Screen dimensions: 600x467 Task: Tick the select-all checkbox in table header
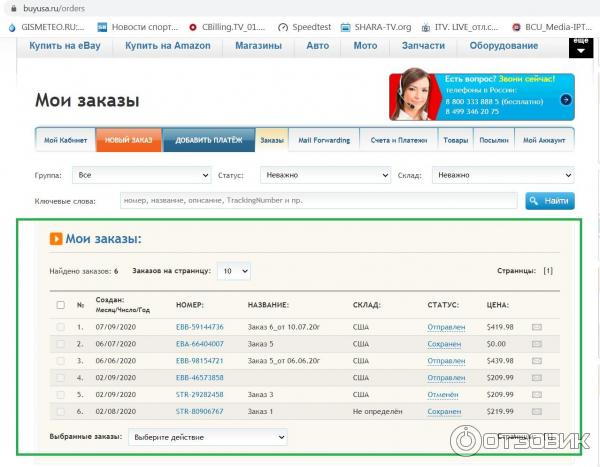tap(61, 305)
